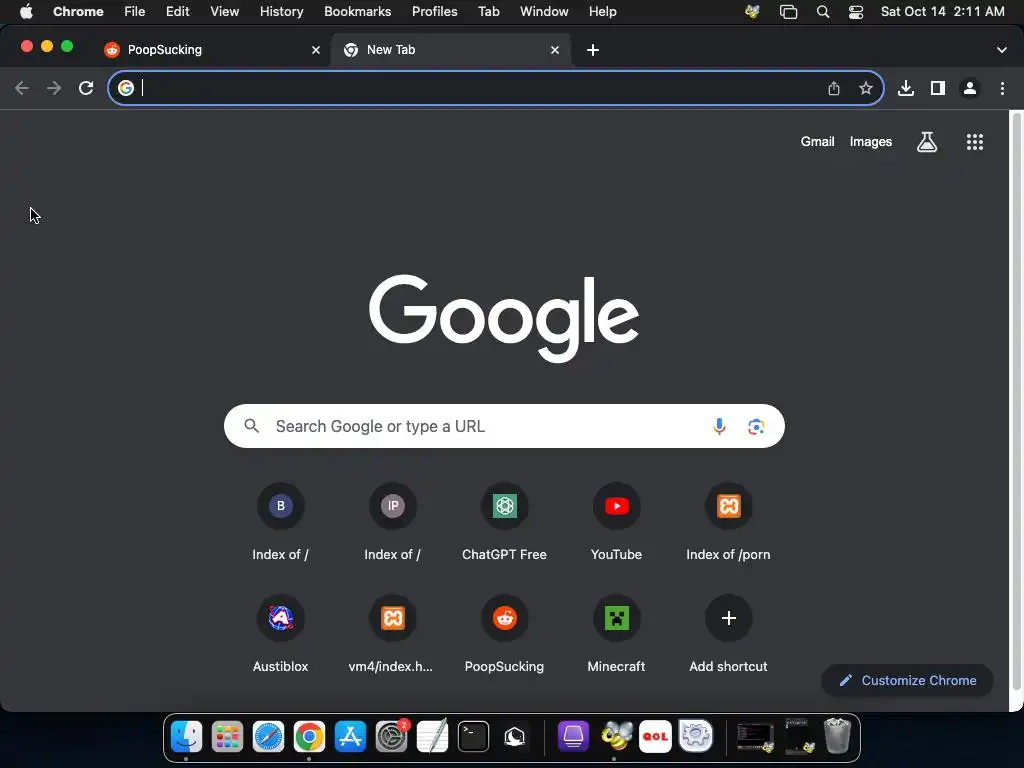
Task: Go forward using the forward arrow
Action: click(x=54, y=88)
